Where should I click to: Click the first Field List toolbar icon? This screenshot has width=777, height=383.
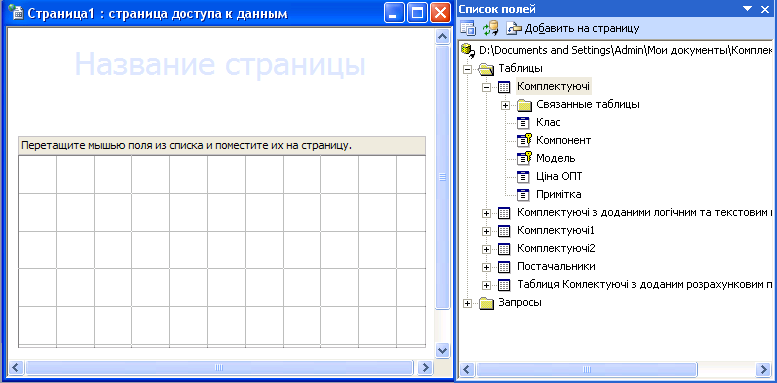(x=468, y=28)
